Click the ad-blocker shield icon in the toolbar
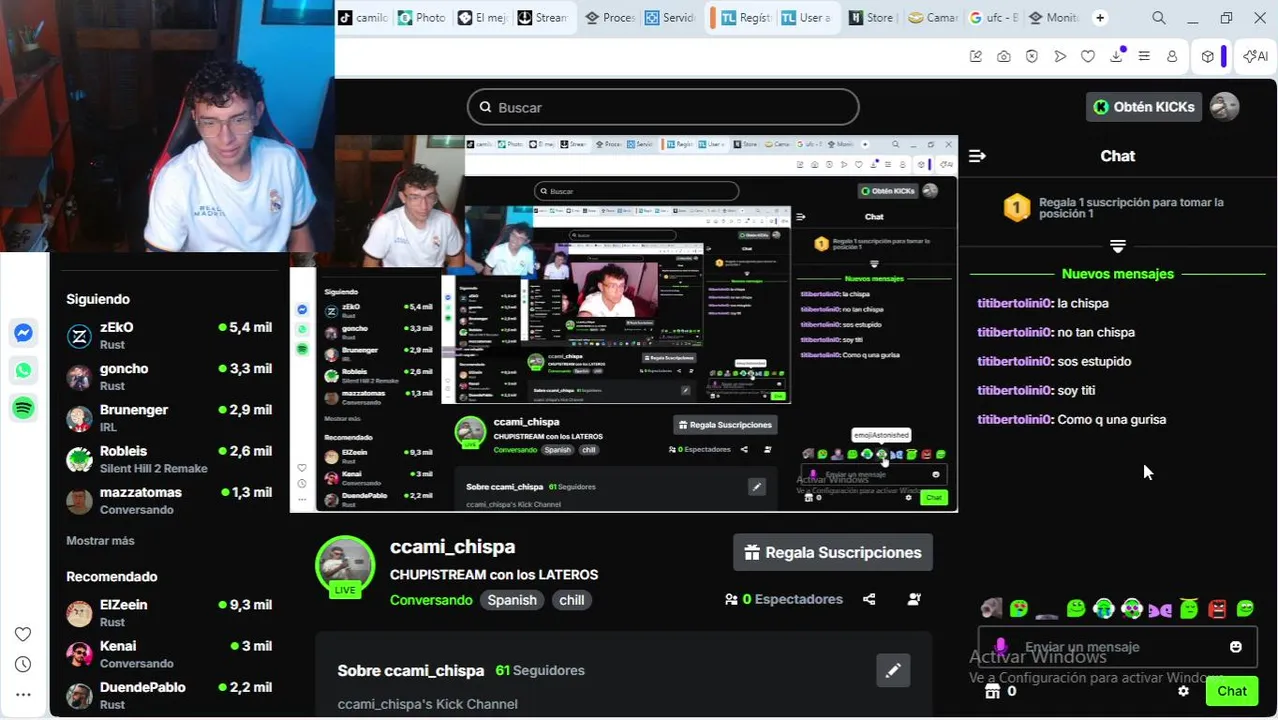 tap(1032, 56)
